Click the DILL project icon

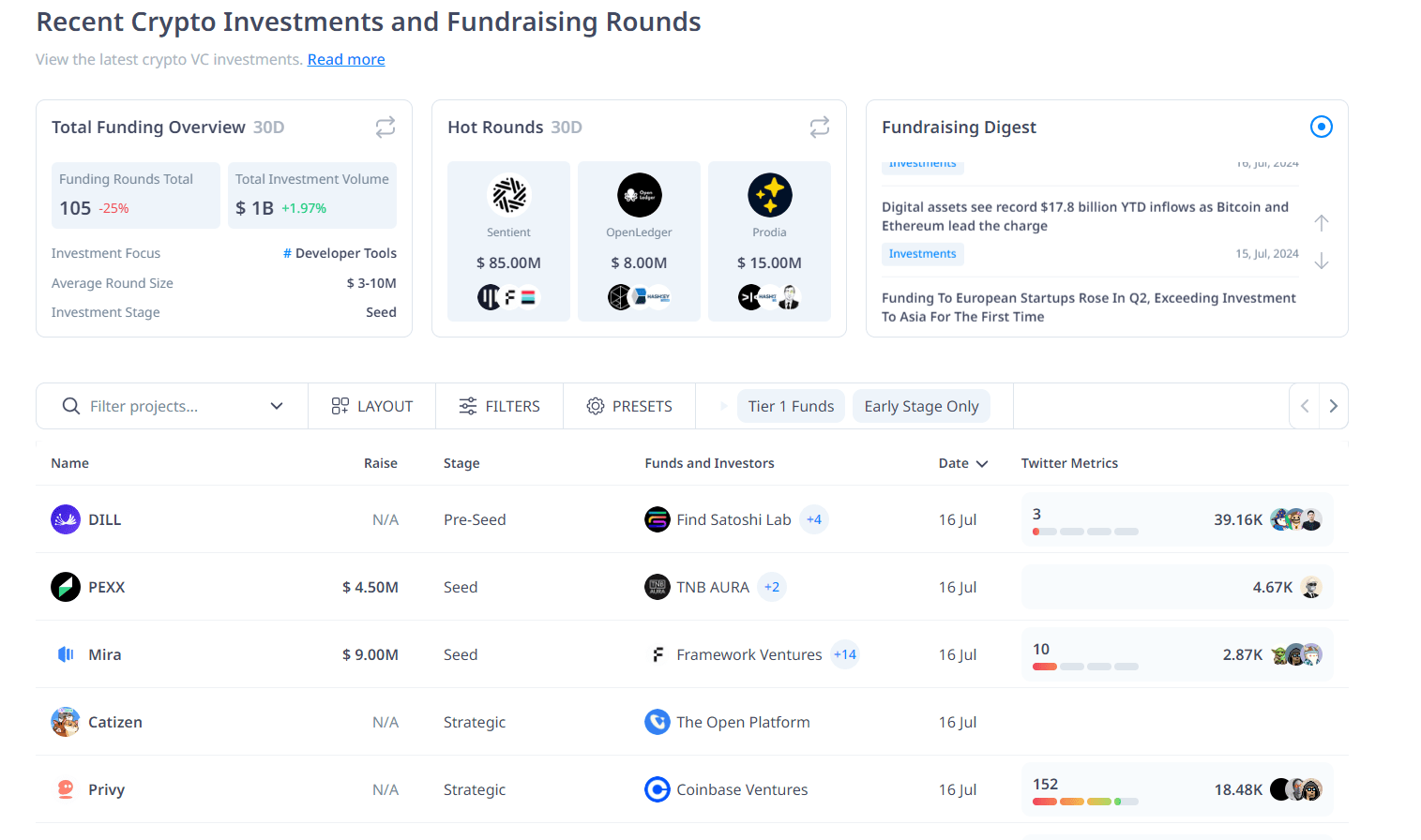coord(66,519)
